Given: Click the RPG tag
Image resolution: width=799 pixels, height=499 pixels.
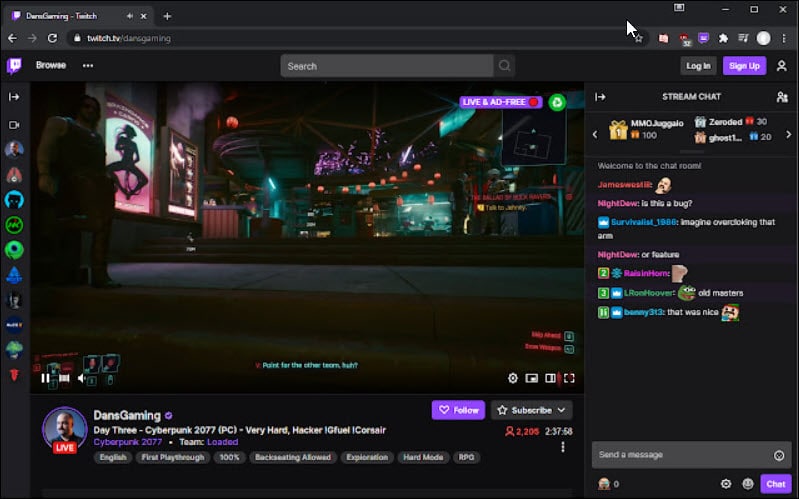Looking at the screenshot, I should (466, 457).
